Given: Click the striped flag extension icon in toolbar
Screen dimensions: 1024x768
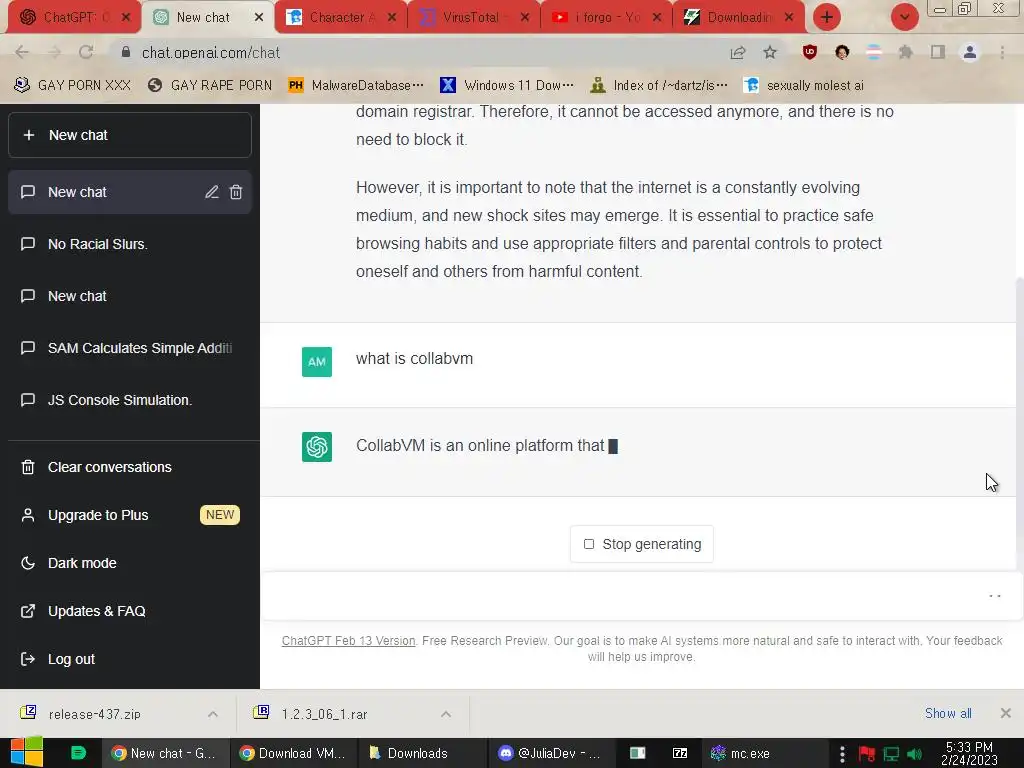Looking at the screenshot, I should (x=874, y=52).
